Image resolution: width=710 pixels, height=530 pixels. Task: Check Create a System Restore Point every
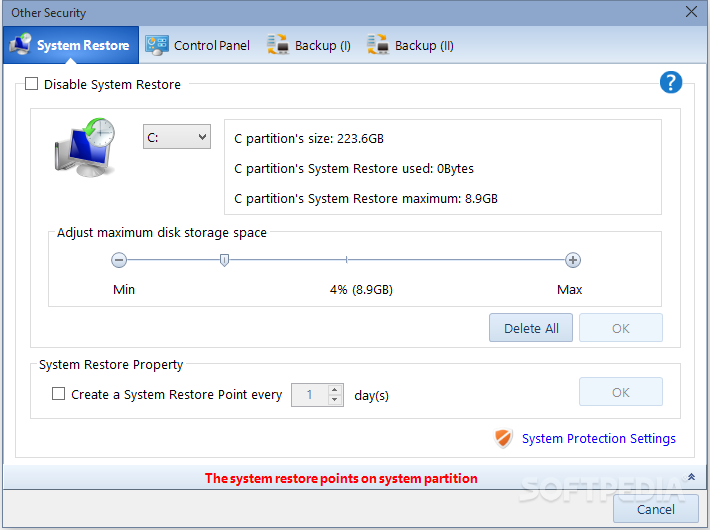(58, 394)
